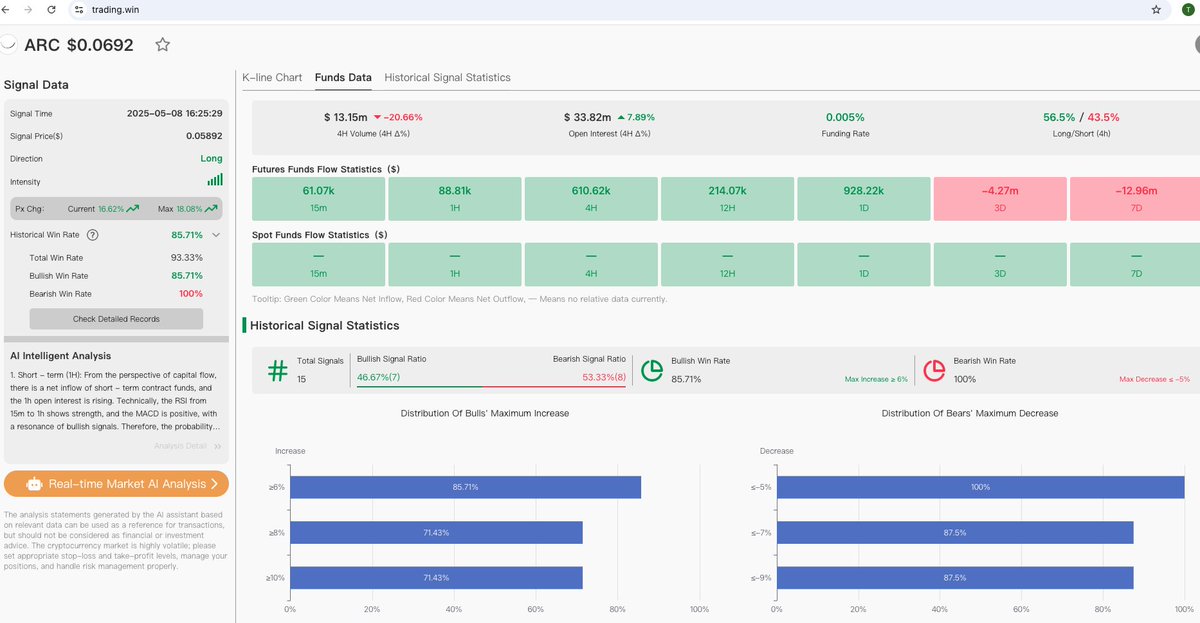Switch to the K-line Chart tab
Image resolution: width=1200 pixels, height=623 pixels.
pos(272,77)
